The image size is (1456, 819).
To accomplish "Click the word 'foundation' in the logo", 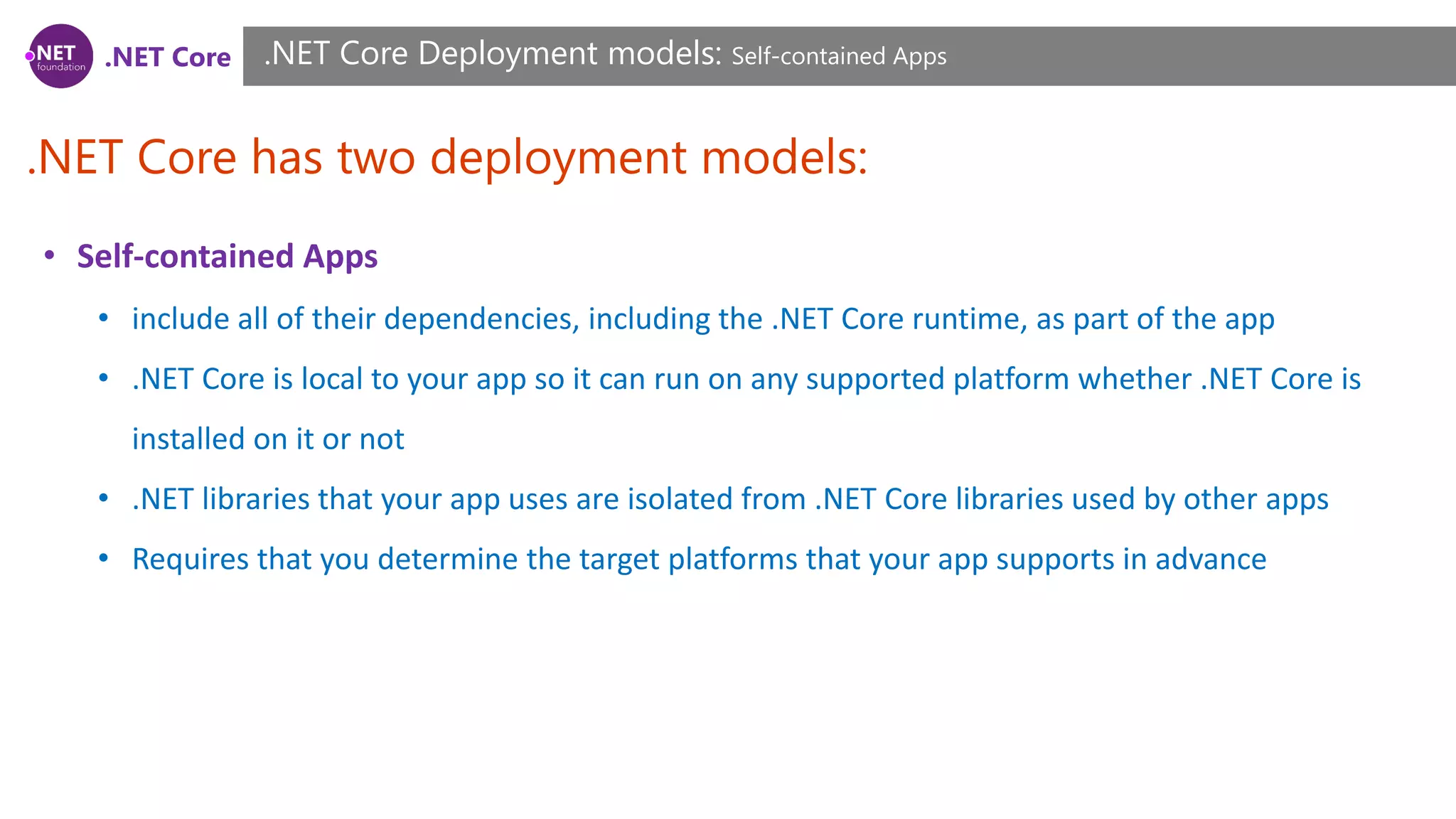I will 61,68.
